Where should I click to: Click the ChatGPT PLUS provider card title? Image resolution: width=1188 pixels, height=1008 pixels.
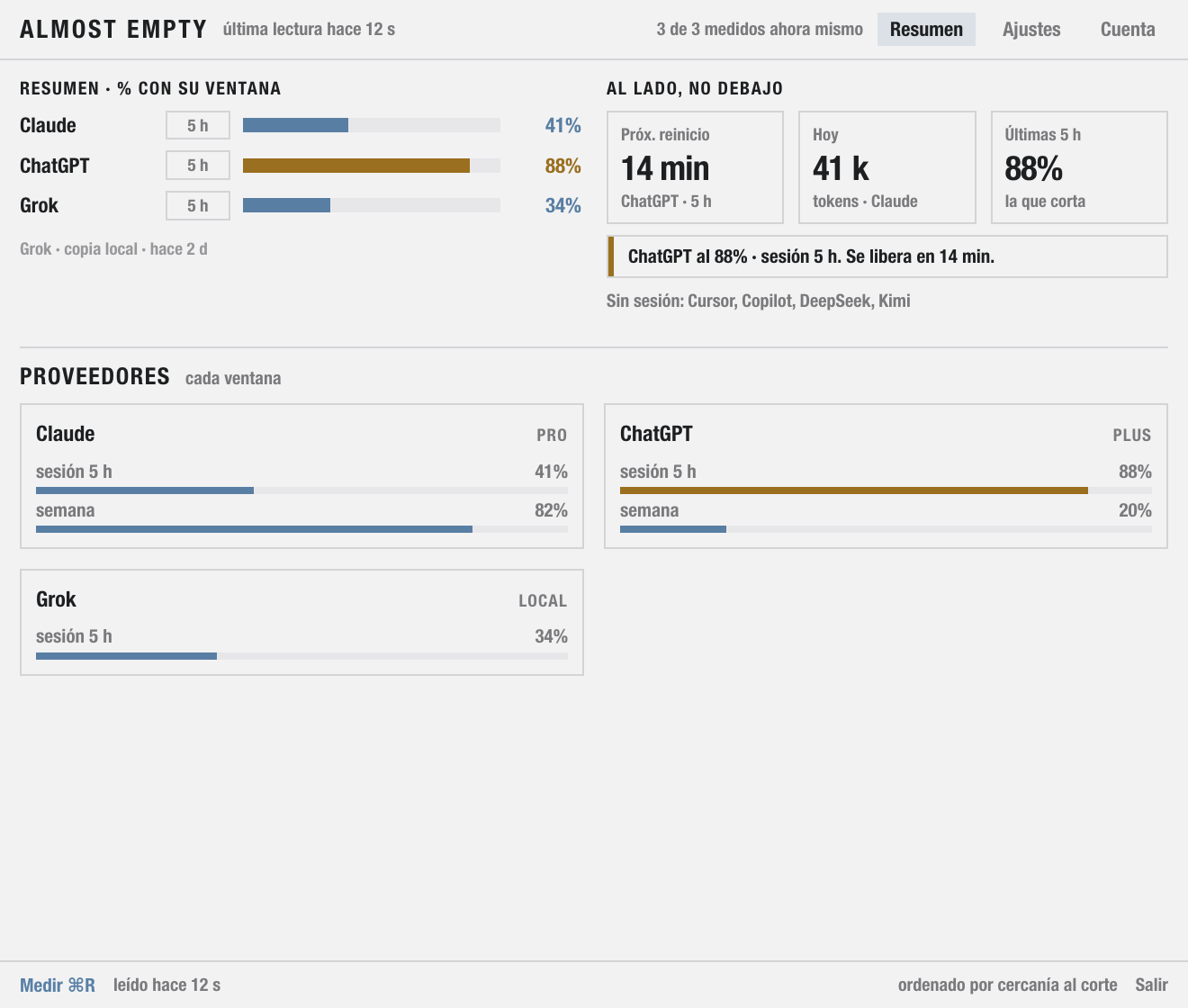656,434
